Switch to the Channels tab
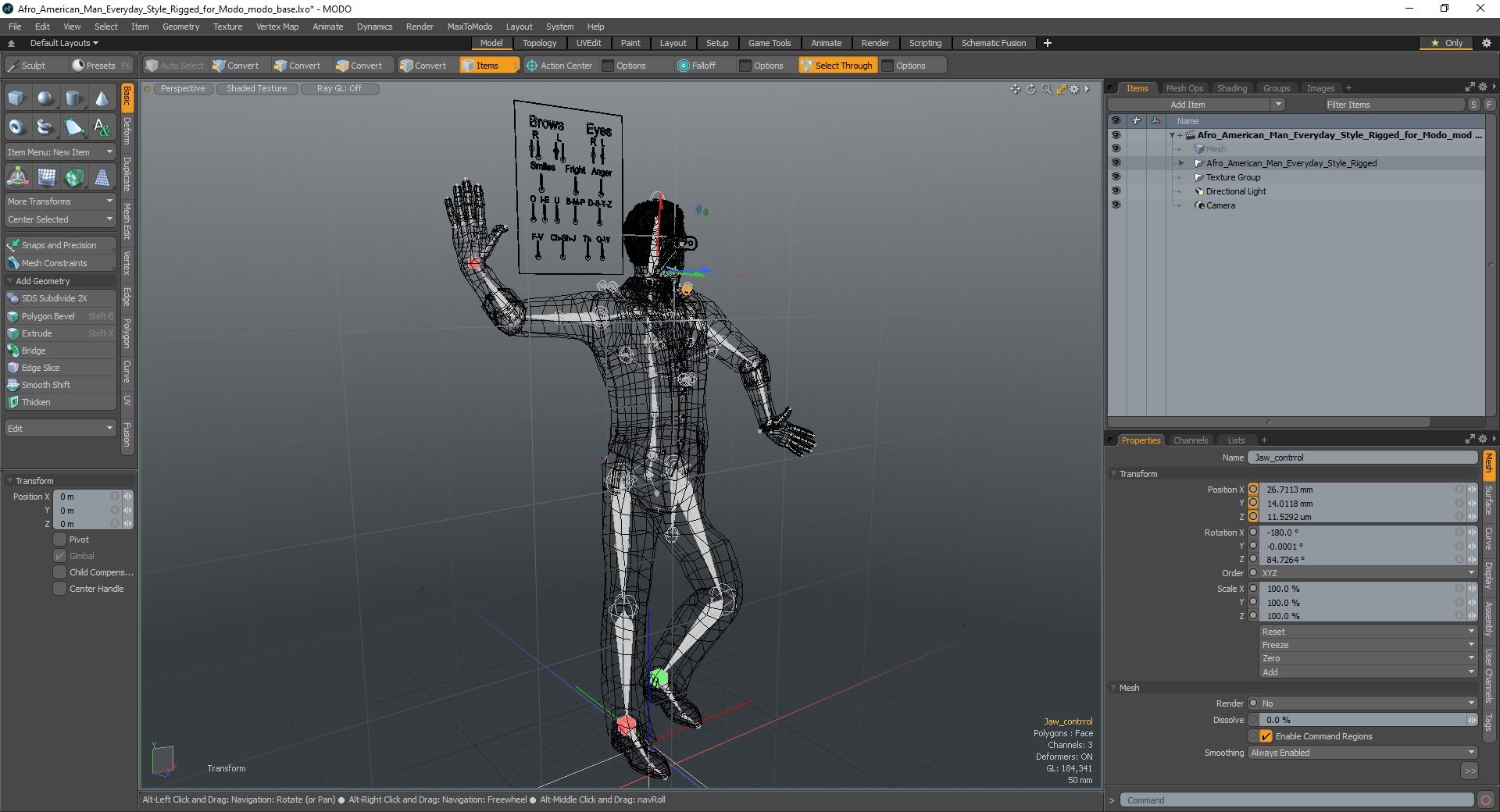The height and width of the screenshot is (812, 1500). [1191, 440]
